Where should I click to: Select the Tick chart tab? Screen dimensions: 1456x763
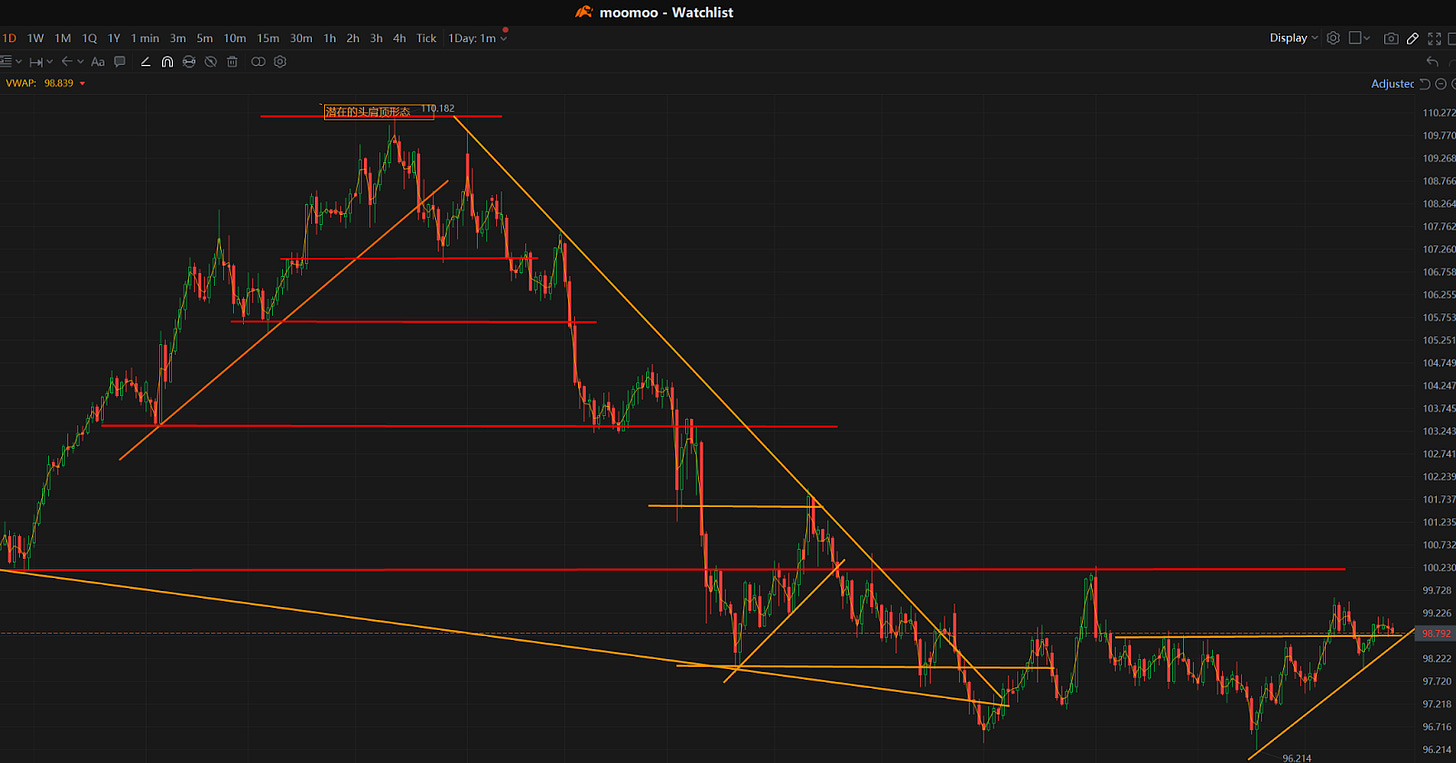tap(427, 38)
